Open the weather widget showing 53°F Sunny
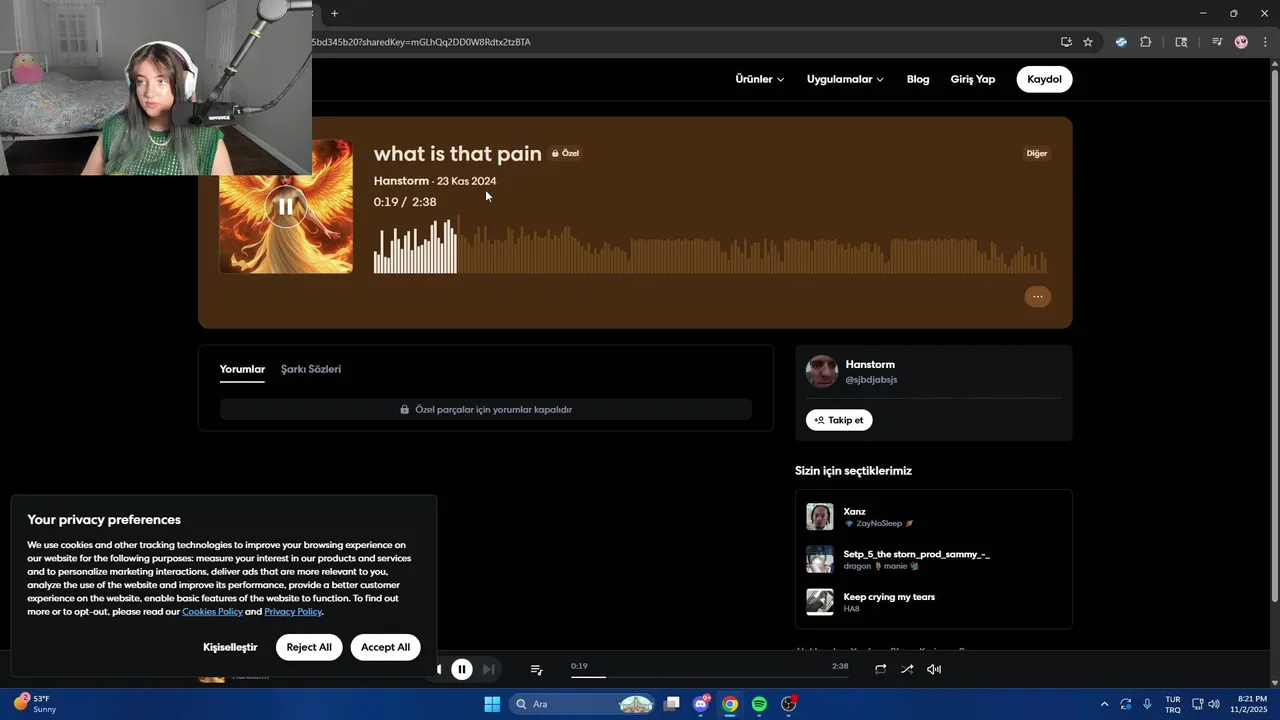The image size is (1280, 720). pyautogui.click(x=35, y=704)
